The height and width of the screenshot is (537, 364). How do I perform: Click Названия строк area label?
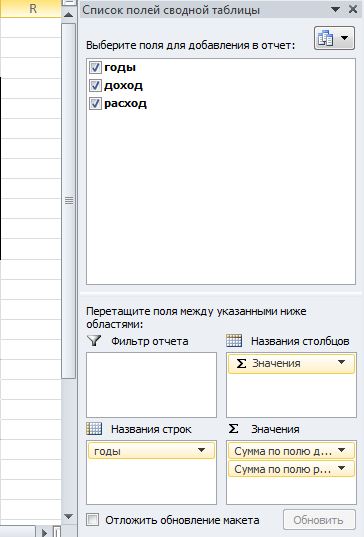tap(151, 429)
